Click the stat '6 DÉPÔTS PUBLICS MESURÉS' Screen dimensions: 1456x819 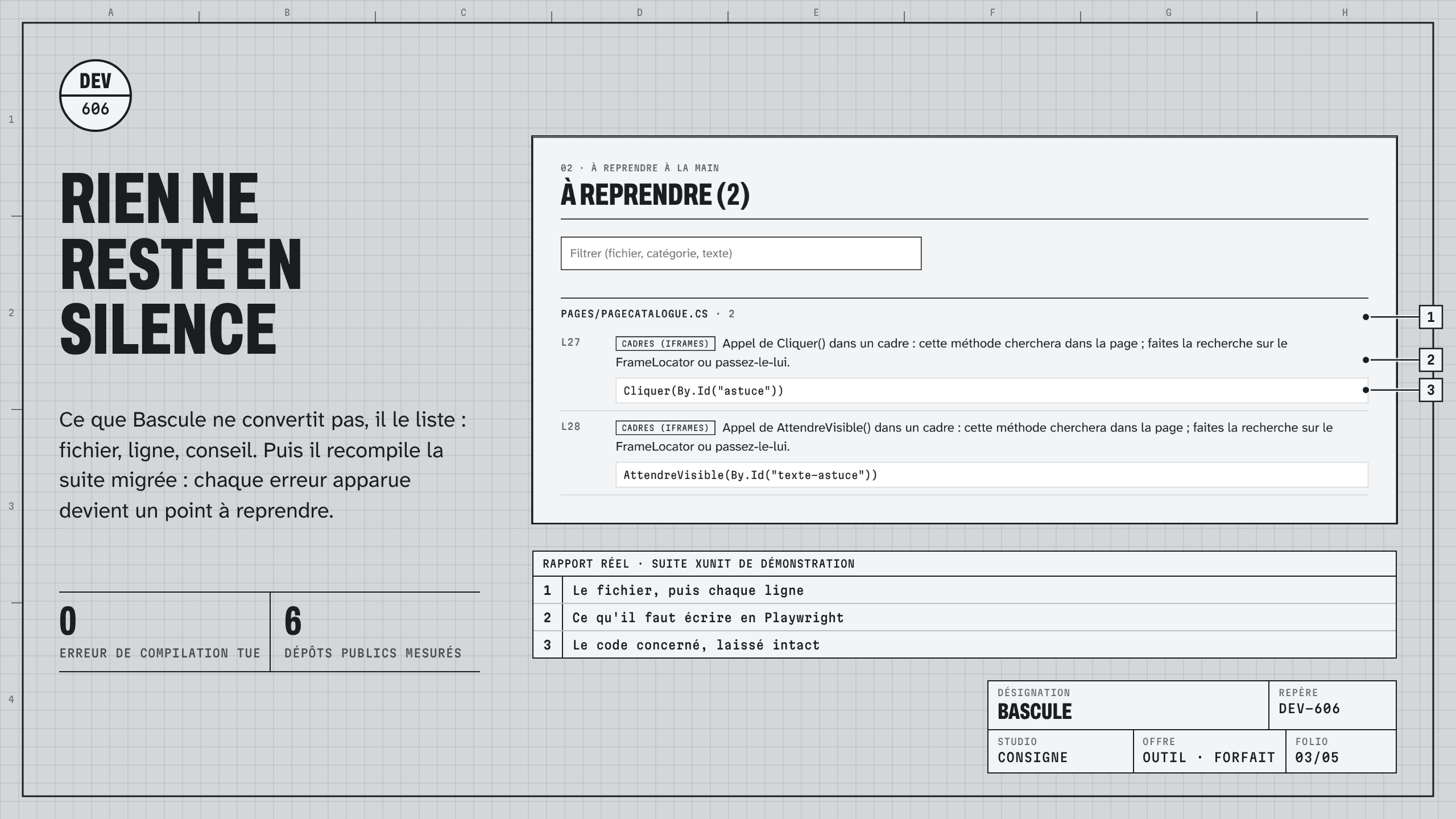click(x=375, y=632)
